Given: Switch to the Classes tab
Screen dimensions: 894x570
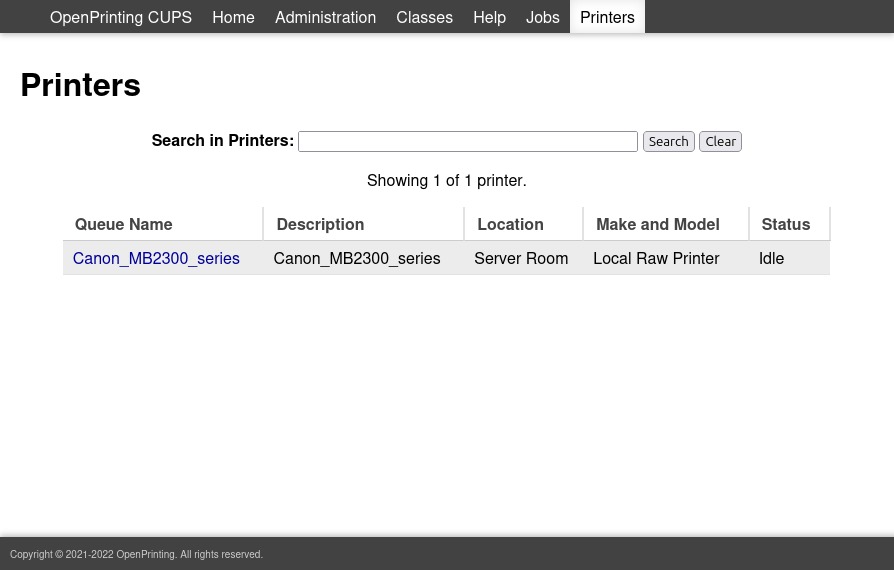Looking at the screenshot, I should tap(424, 17).
